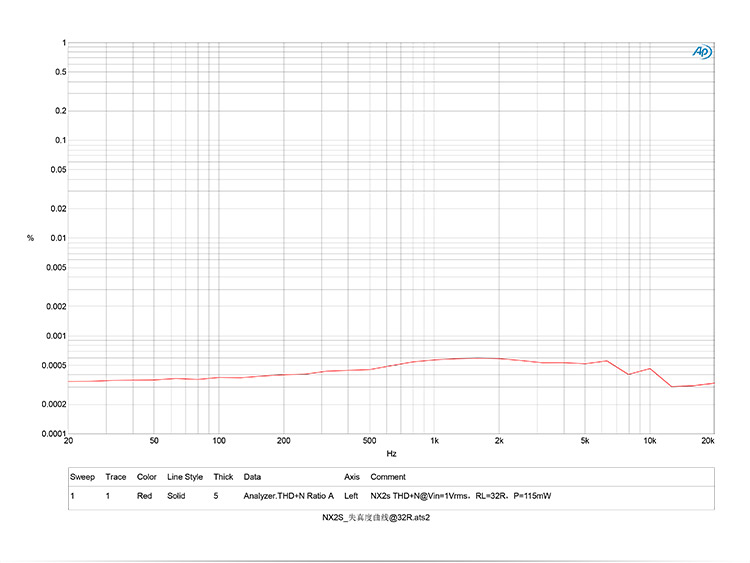This screenshot has width=750, height=563.
Task: Click the Data column header
Action: click(x=252, y=477)
